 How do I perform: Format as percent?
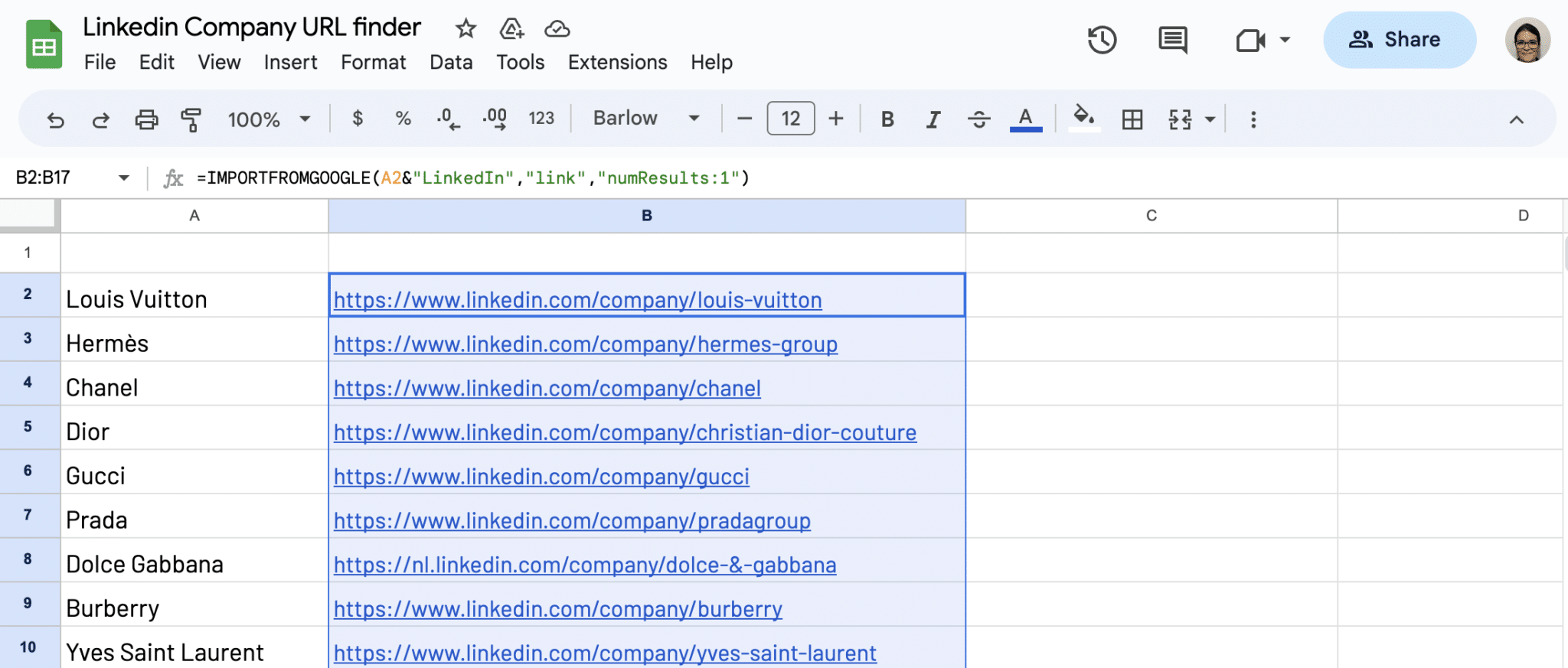pyautogui.click(x=403, y=119)
